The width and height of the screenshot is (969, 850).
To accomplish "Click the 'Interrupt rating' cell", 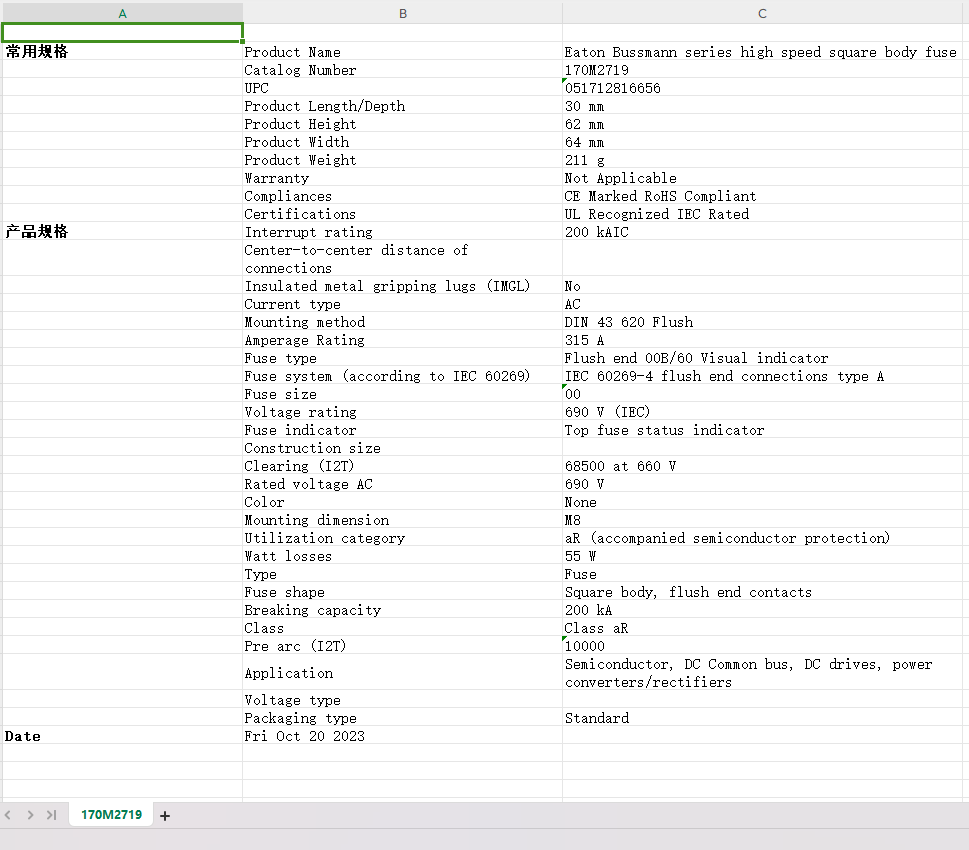I will (x=402, y=231).
